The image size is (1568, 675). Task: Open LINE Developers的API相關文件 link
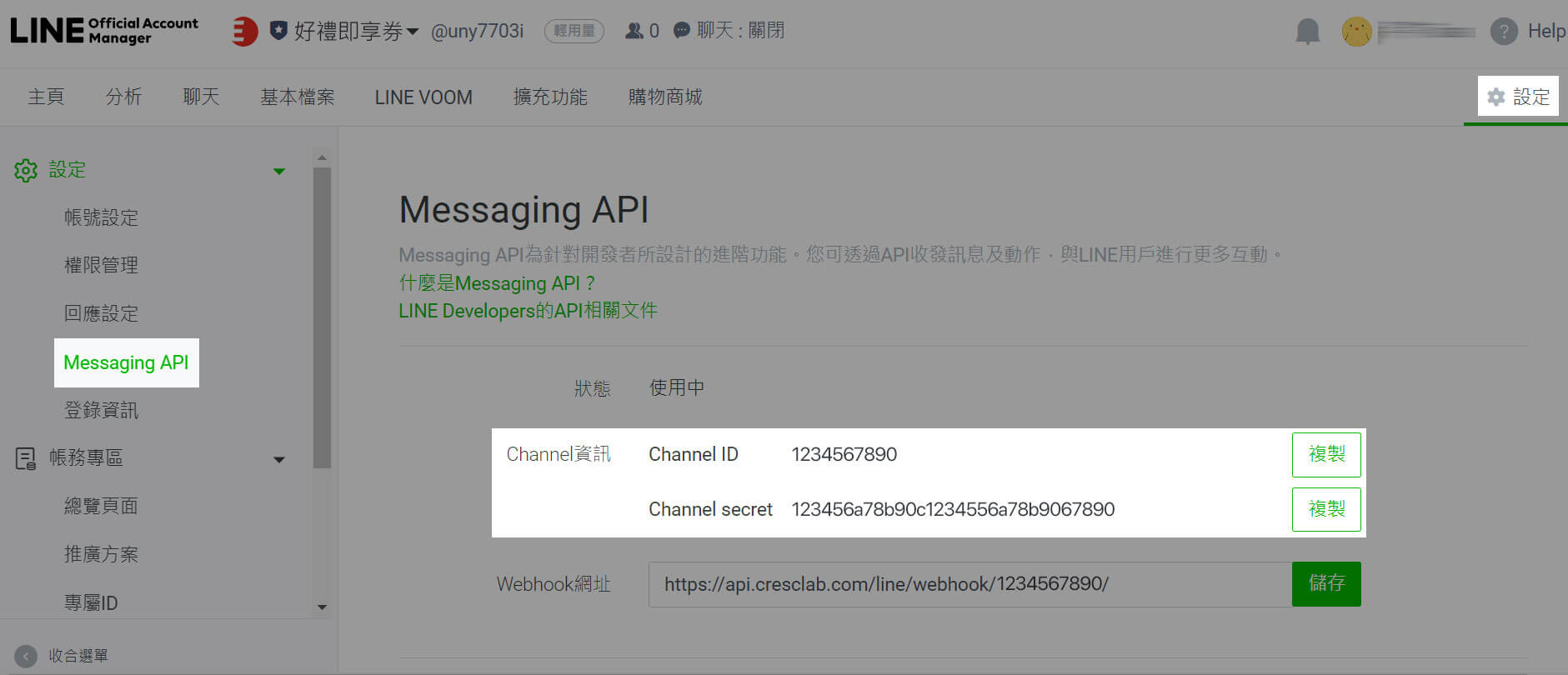click(x=528, y=311)
